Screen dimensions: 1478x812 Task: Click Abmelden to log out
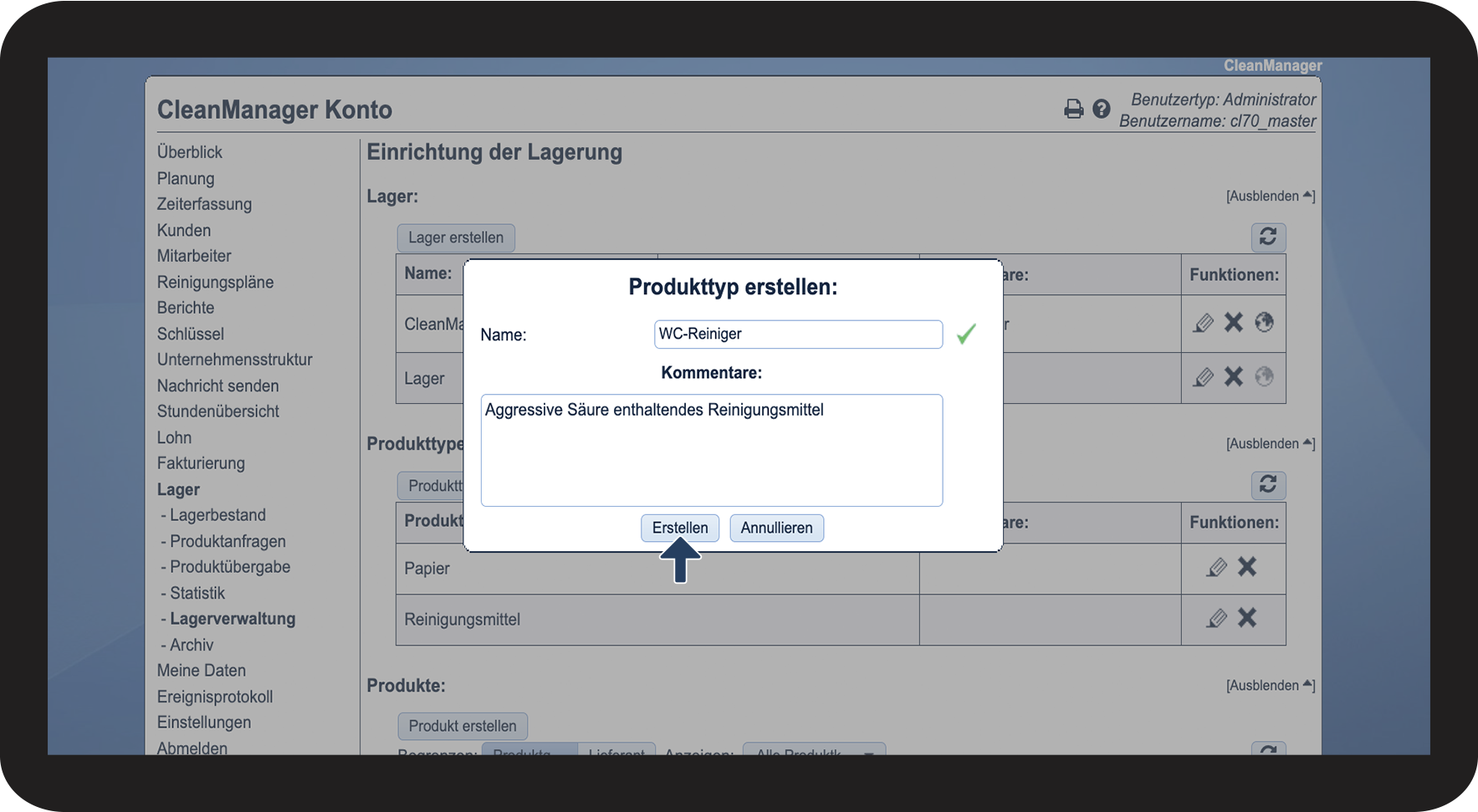(192, 748)
